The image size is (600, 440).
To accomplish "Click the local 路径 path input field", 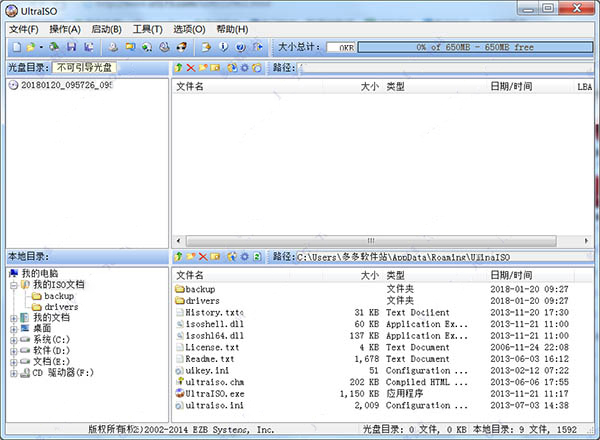I will pos(445,257).
